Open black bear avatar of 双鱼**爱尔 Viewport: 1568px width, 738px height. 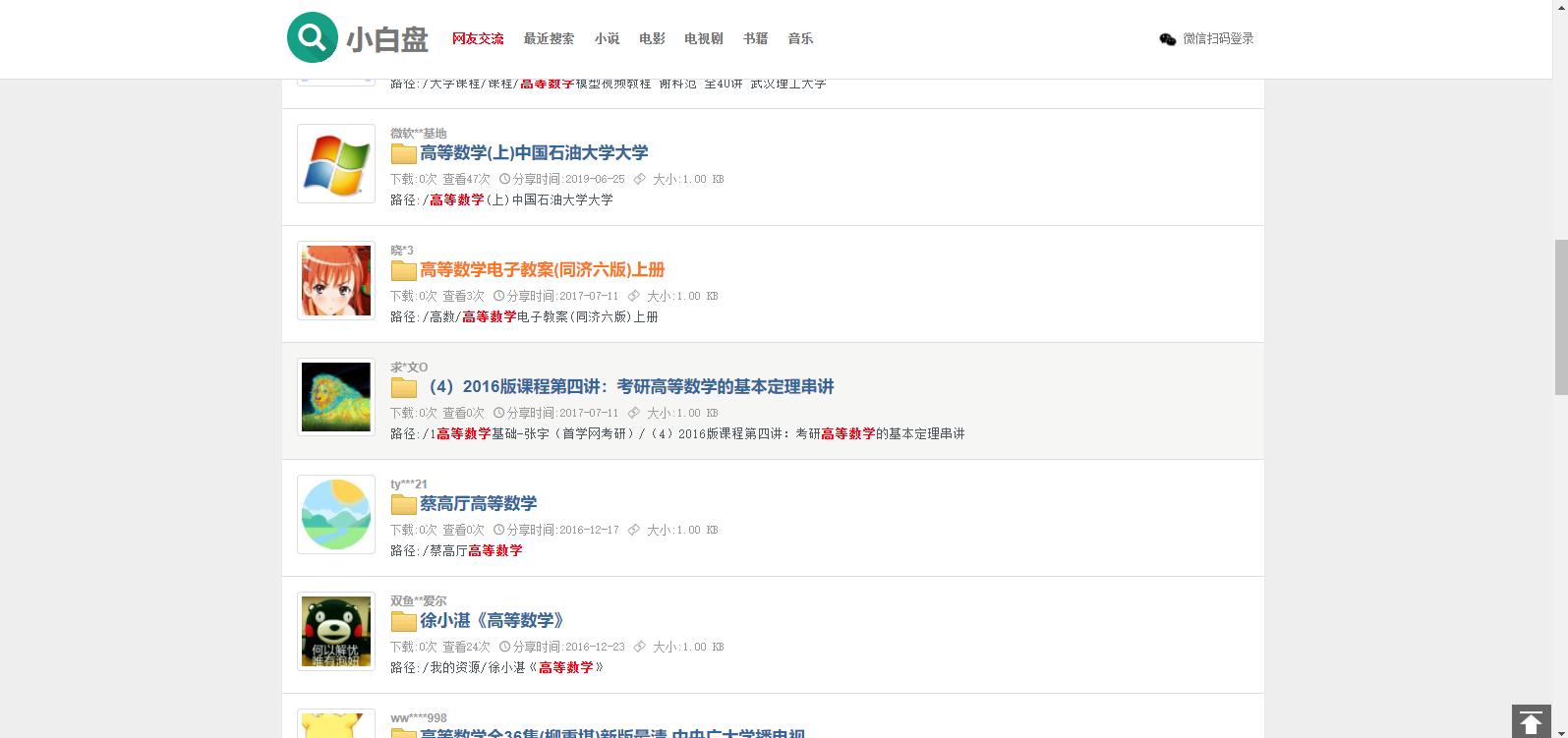click(336, 631)
